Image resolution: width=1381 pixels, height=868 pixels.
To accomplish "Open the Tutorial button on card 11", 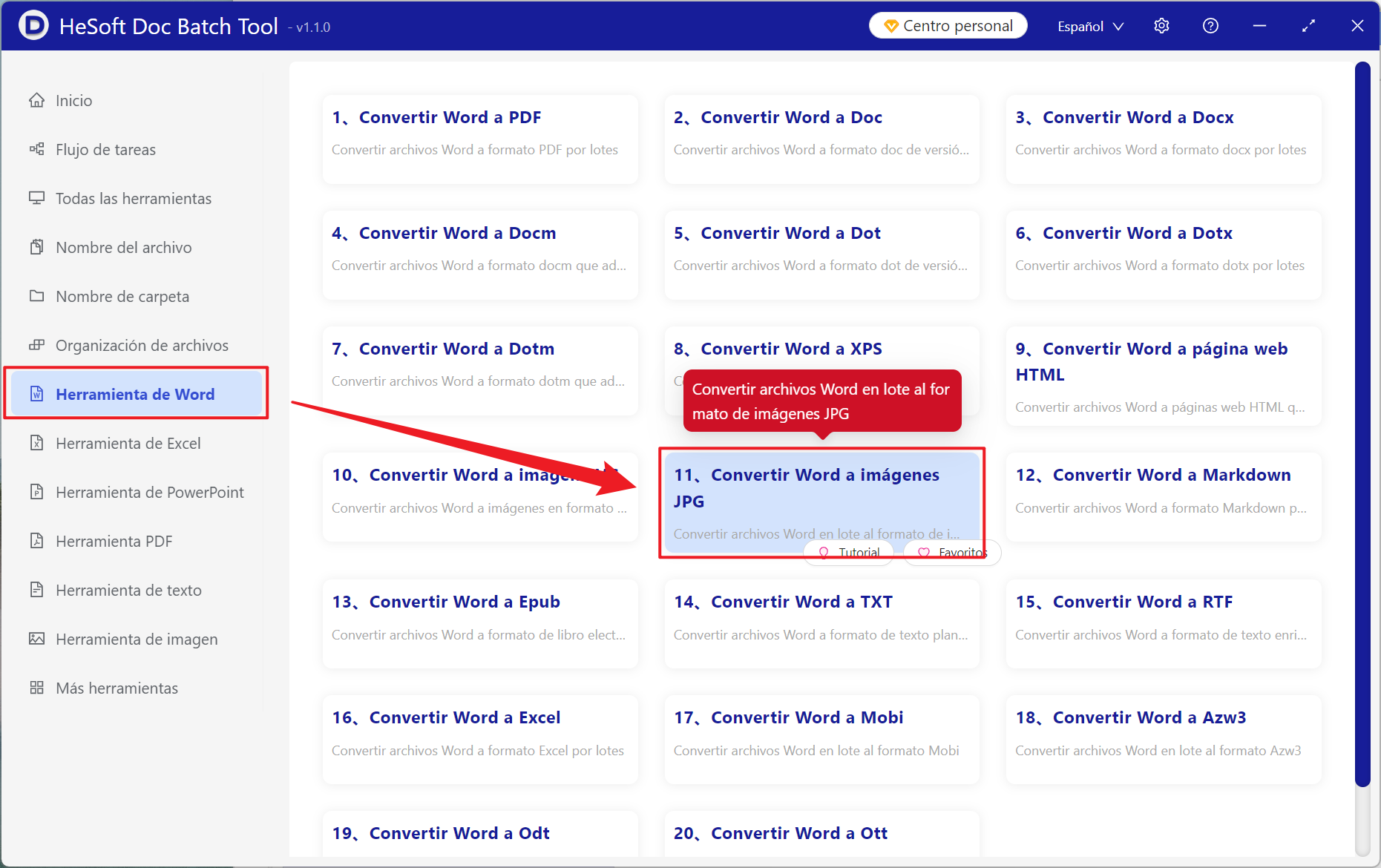I will pyautogui.click(x=849, y=553).
